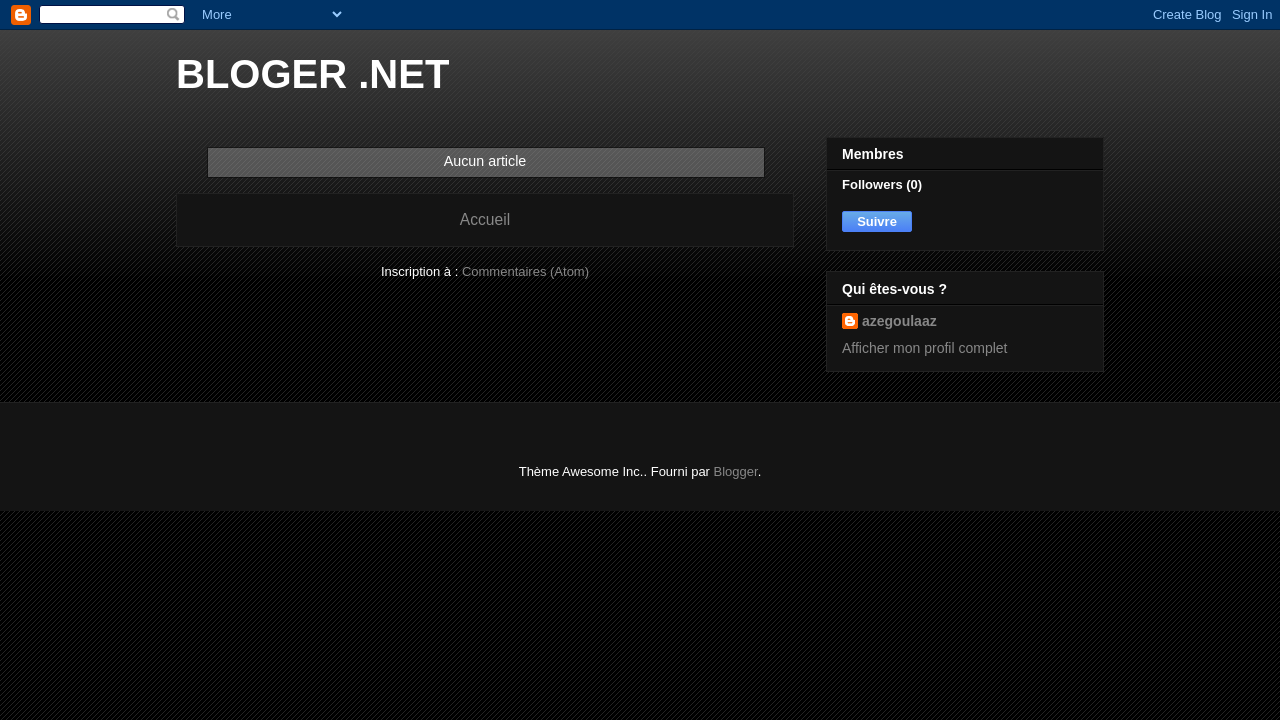This screenshot has width=1280, height=720.
Task: Click the Qui êtes-vous ? heading
Action: [x=894, y=289]
